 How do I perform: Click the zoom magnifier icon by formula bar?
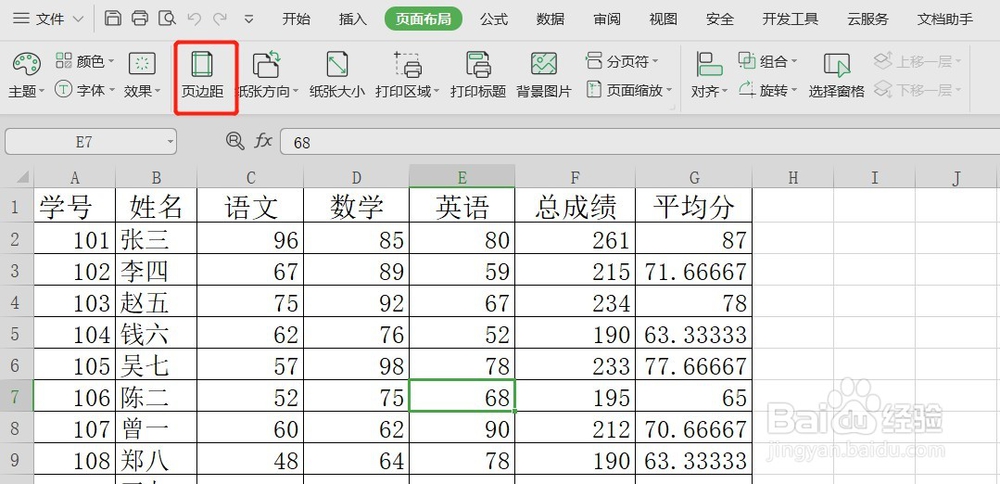(235, 141)
